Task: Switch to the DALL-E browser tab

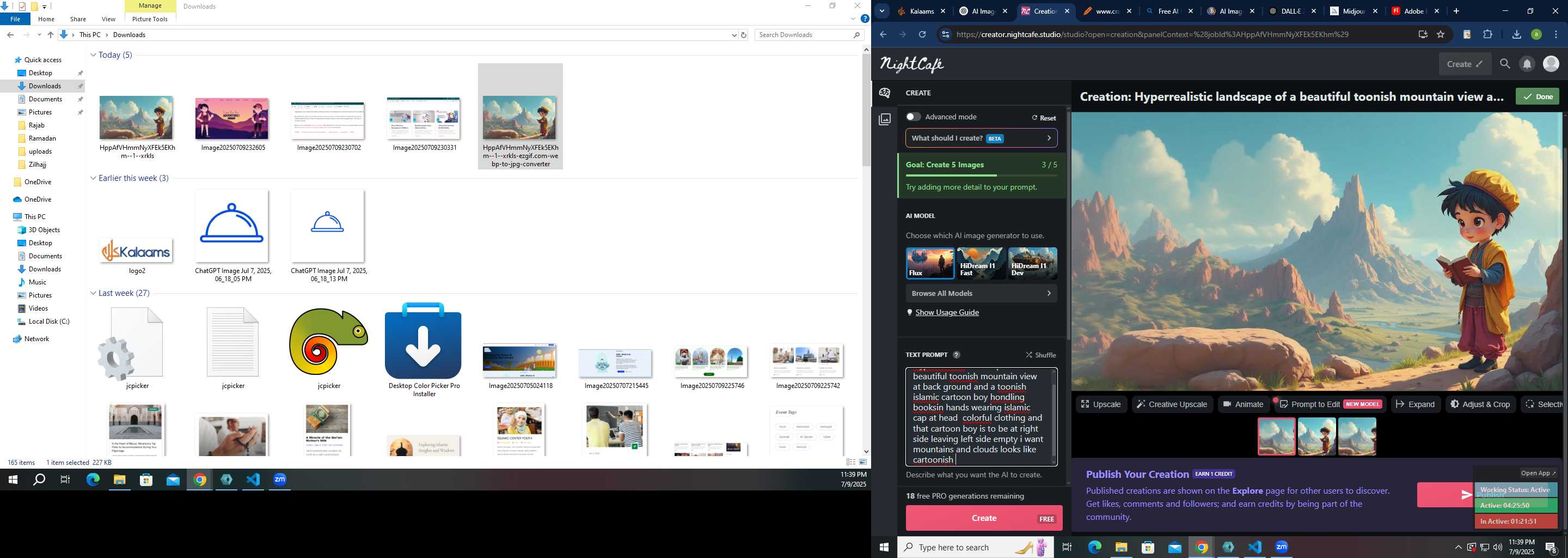Action: (1293, 11)
